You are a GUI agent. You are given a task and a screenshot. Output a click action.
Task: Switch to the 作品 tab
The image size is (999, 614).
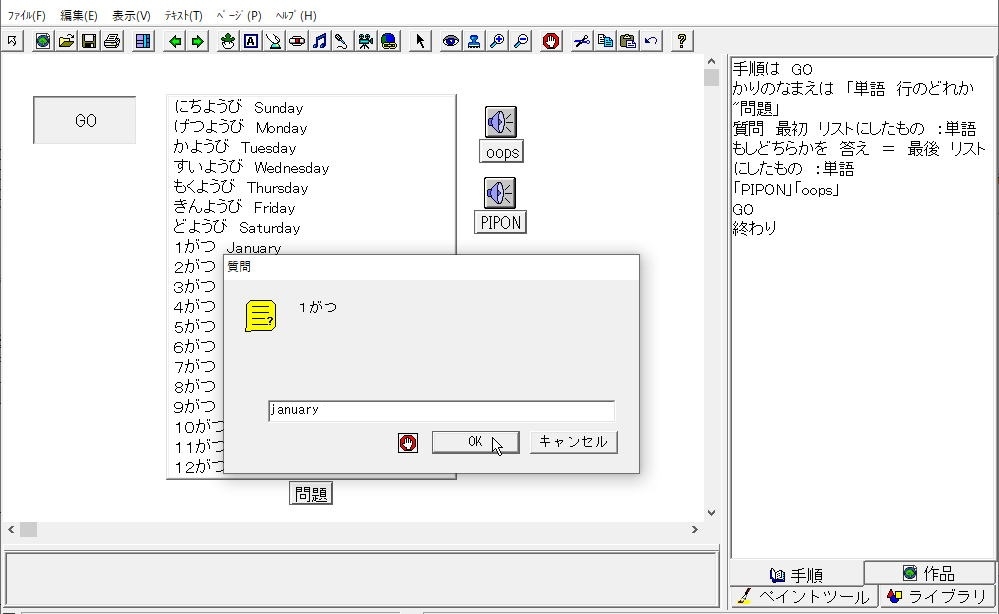tap(929, 573)
